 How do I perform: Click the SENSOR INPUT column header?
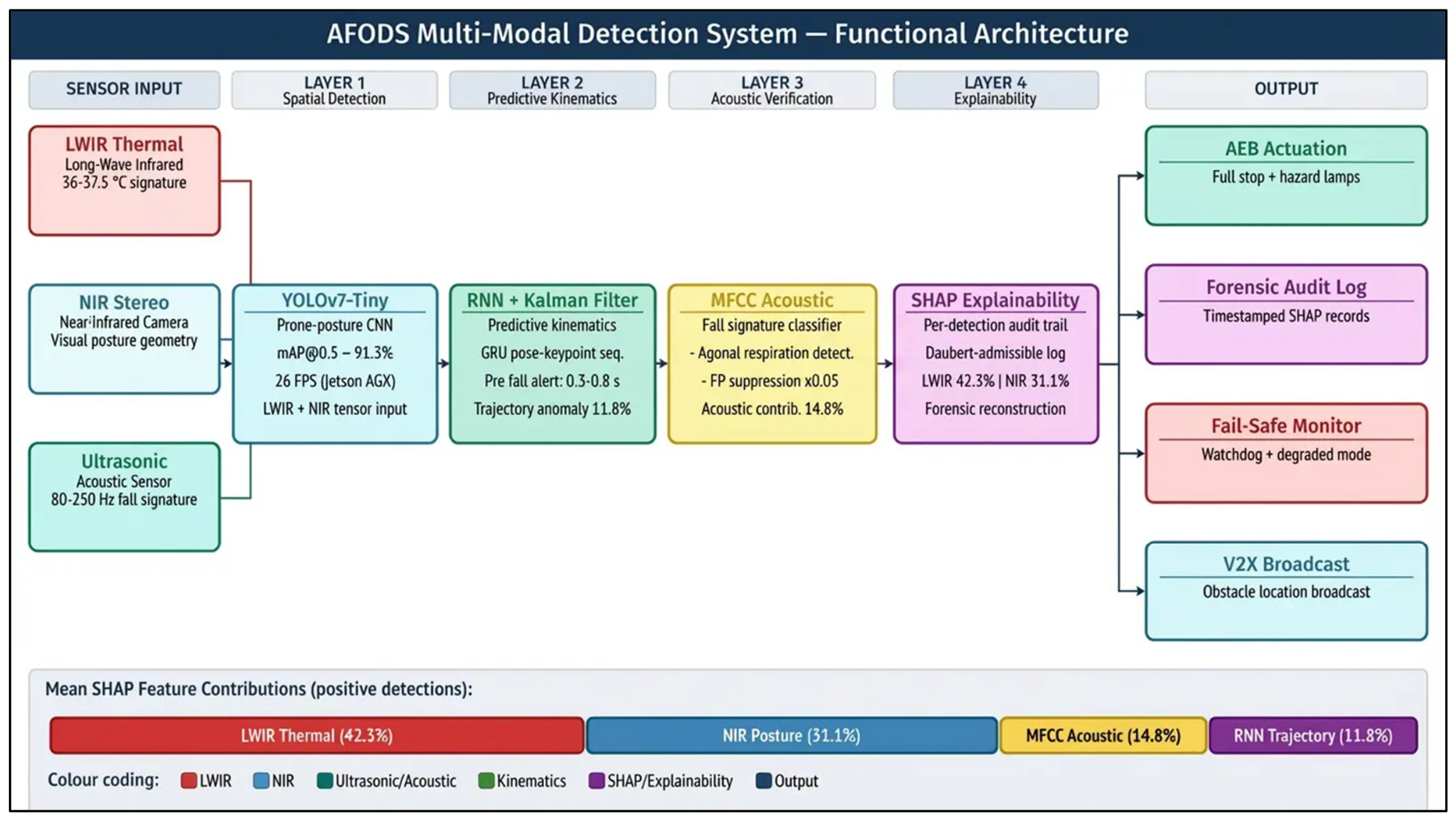pos(124,90)
